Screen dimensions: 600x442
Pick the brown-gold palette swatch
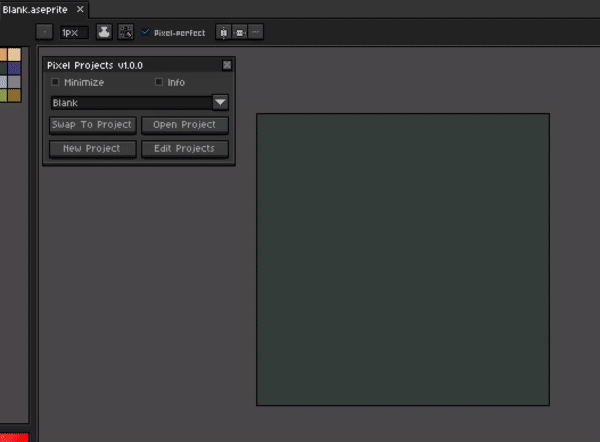[x=15, y=96]
